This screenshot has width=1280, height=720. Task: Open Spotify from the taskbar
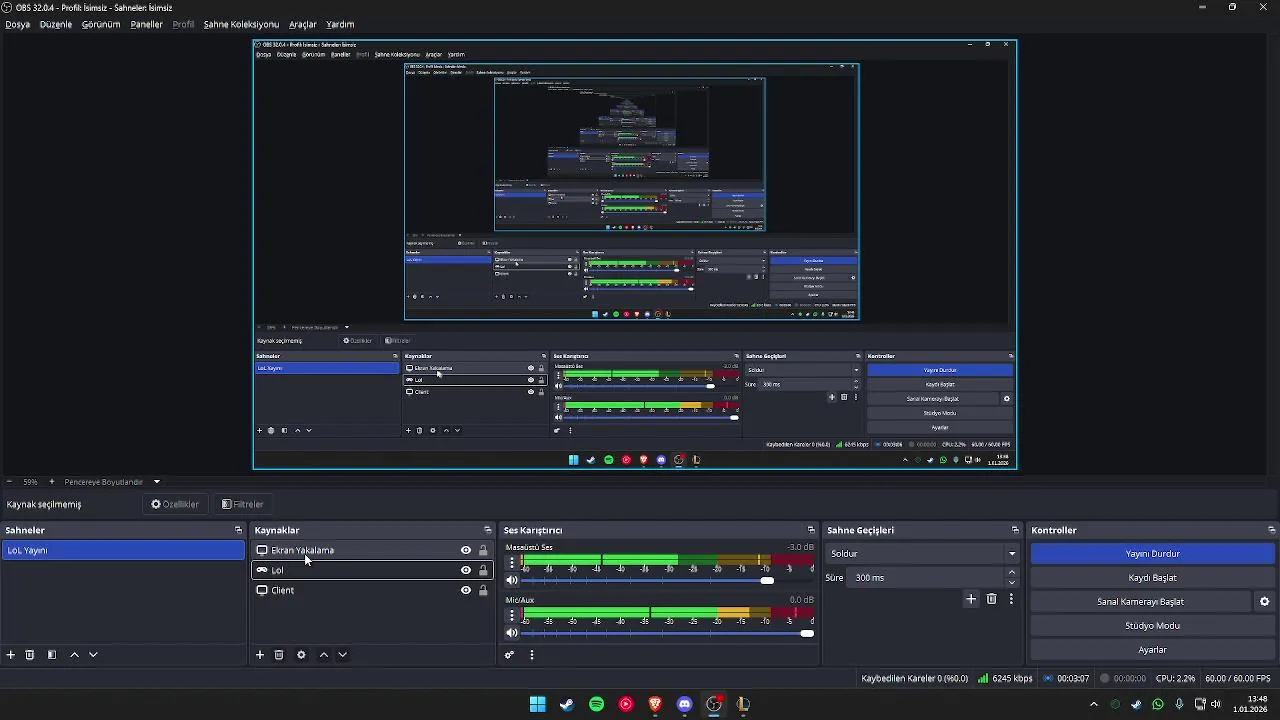597,704
